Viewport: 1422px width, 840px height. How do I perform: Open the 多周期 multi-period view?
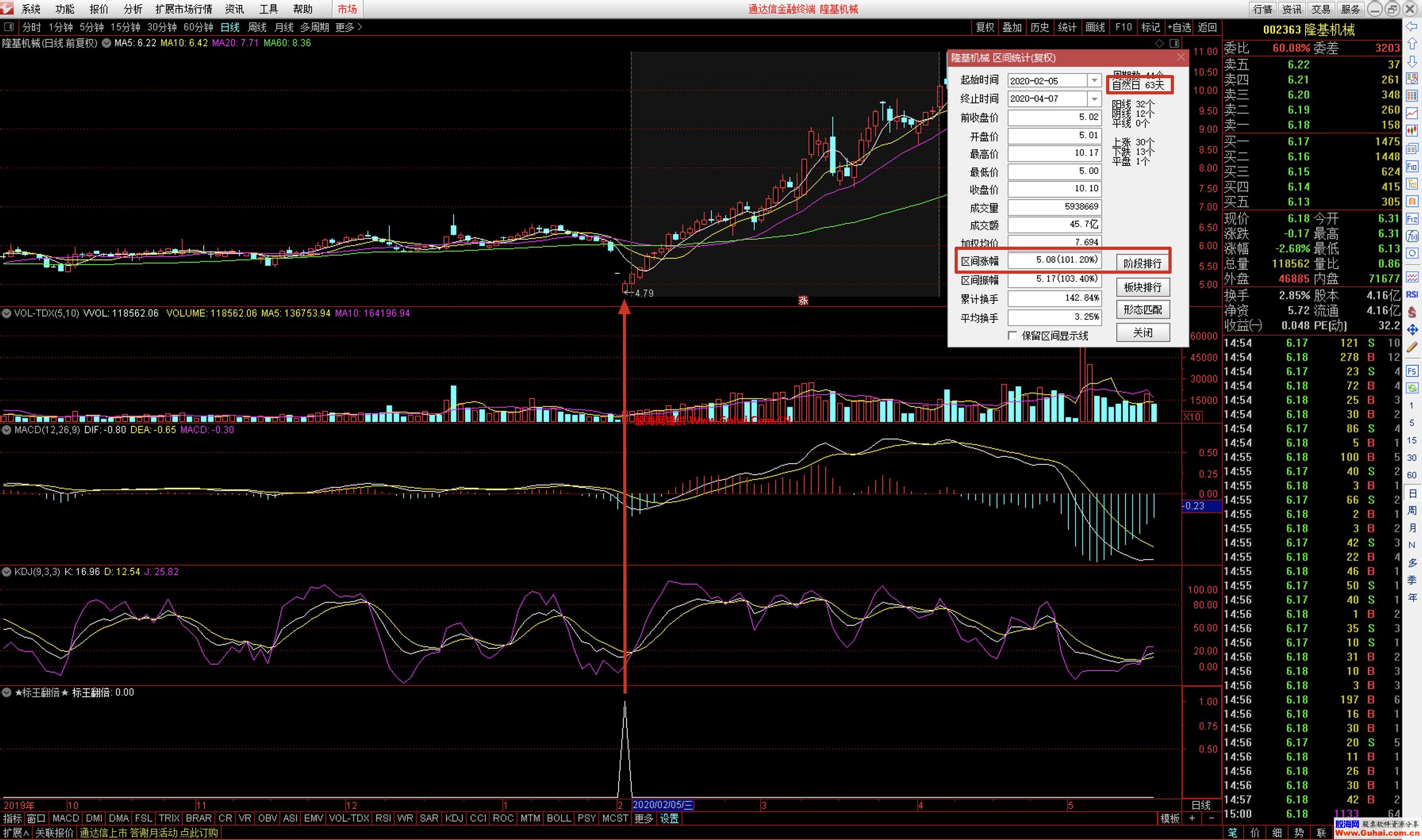314,27
